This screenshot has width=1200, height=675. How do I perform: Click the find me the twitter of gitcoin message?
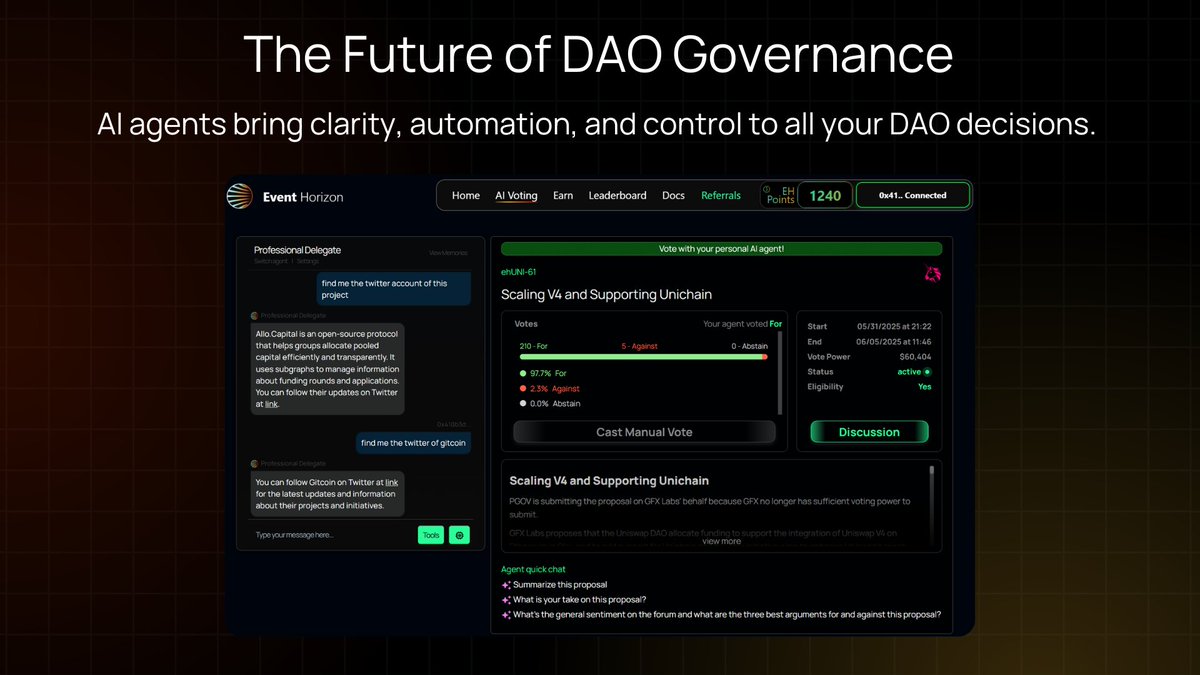tap(415, 442)
